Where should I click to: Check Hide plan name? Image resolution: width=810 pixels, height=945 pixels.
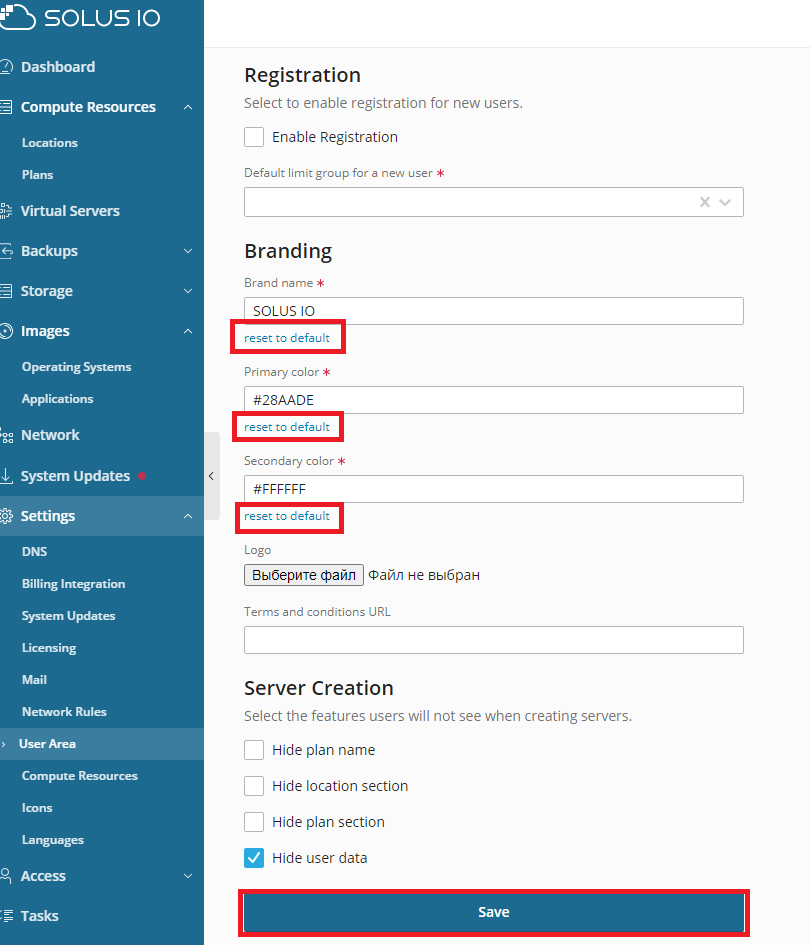coord(254,750)
